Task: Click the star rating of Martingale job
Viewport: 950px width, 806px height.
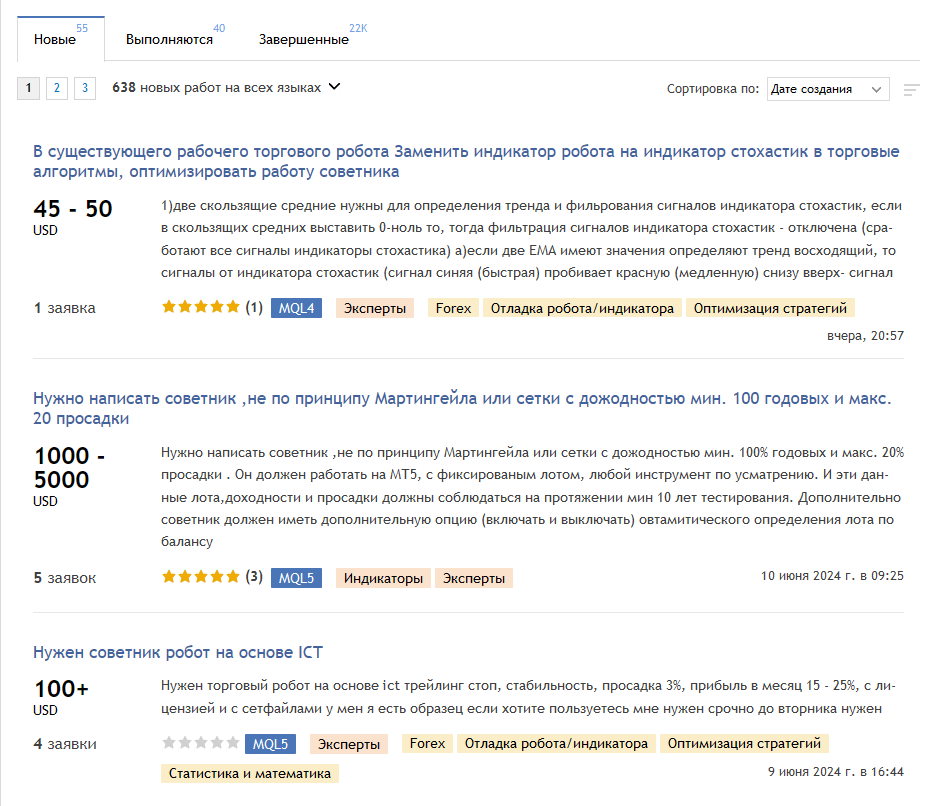Action: point(201,577)
